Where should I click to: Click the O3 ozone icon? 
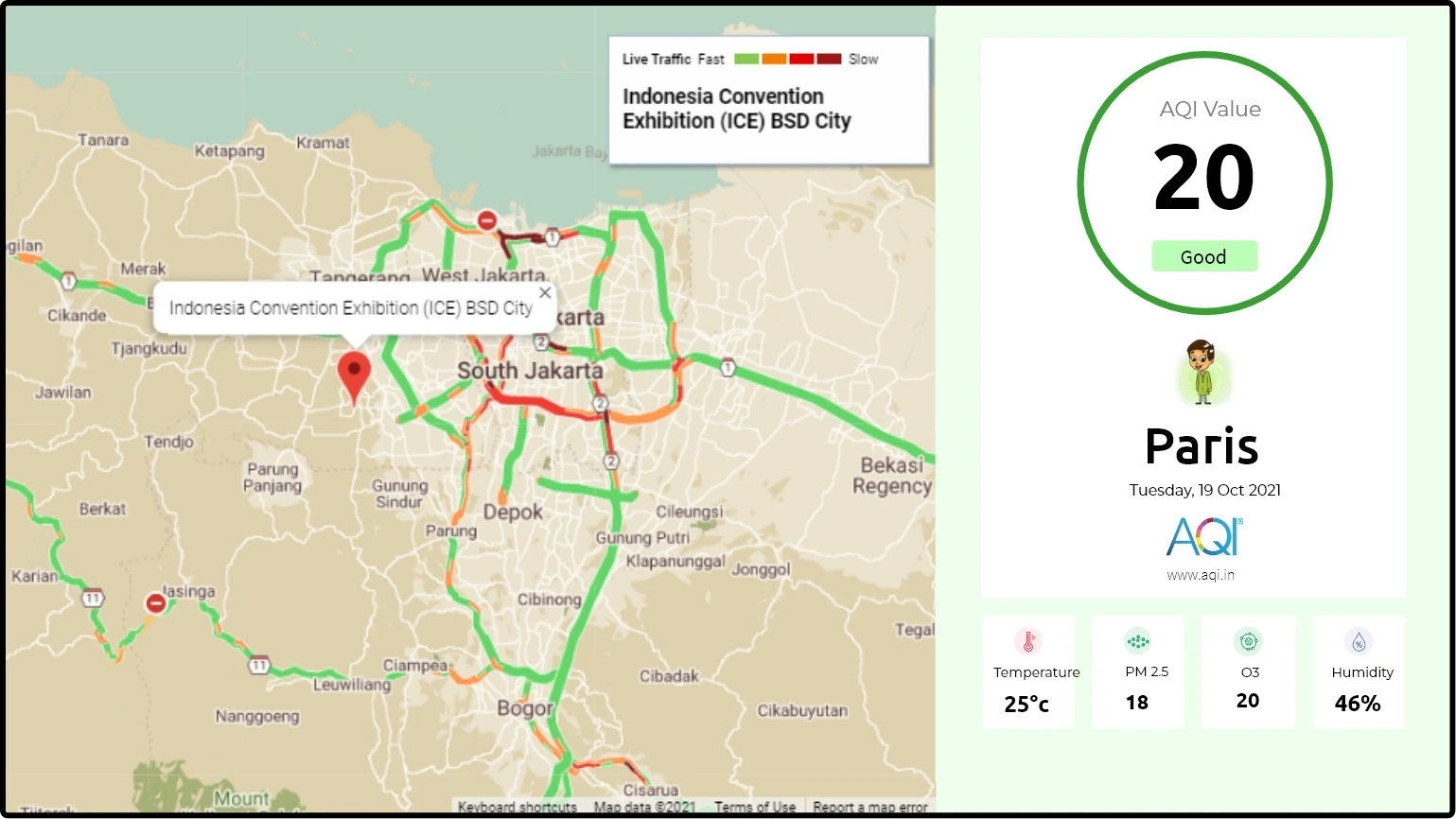click(x=1249, y=641)
